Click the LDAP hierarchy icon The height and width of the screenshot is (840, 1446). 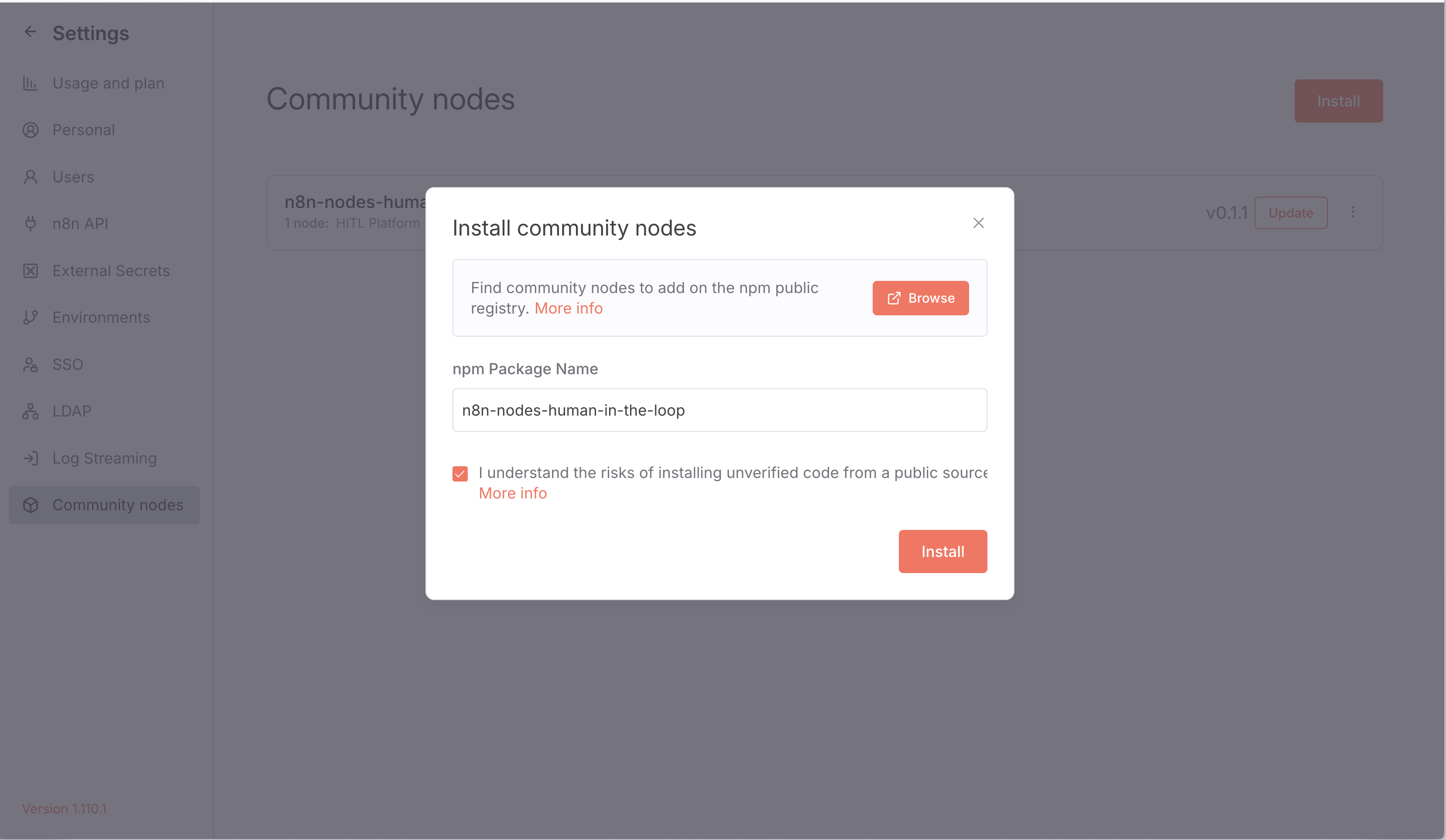point(31,410)
